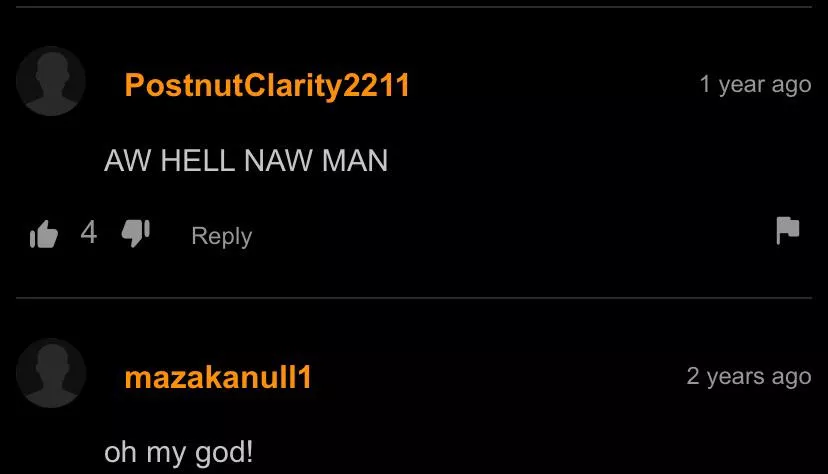Click the like count showing 4
The height and width of the screenshot is (474, 828).
(89, 233)
